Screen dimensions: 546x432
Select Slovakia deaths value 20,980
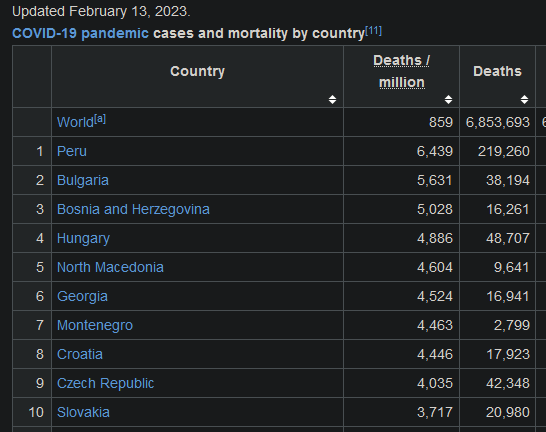tap(508, 412)
